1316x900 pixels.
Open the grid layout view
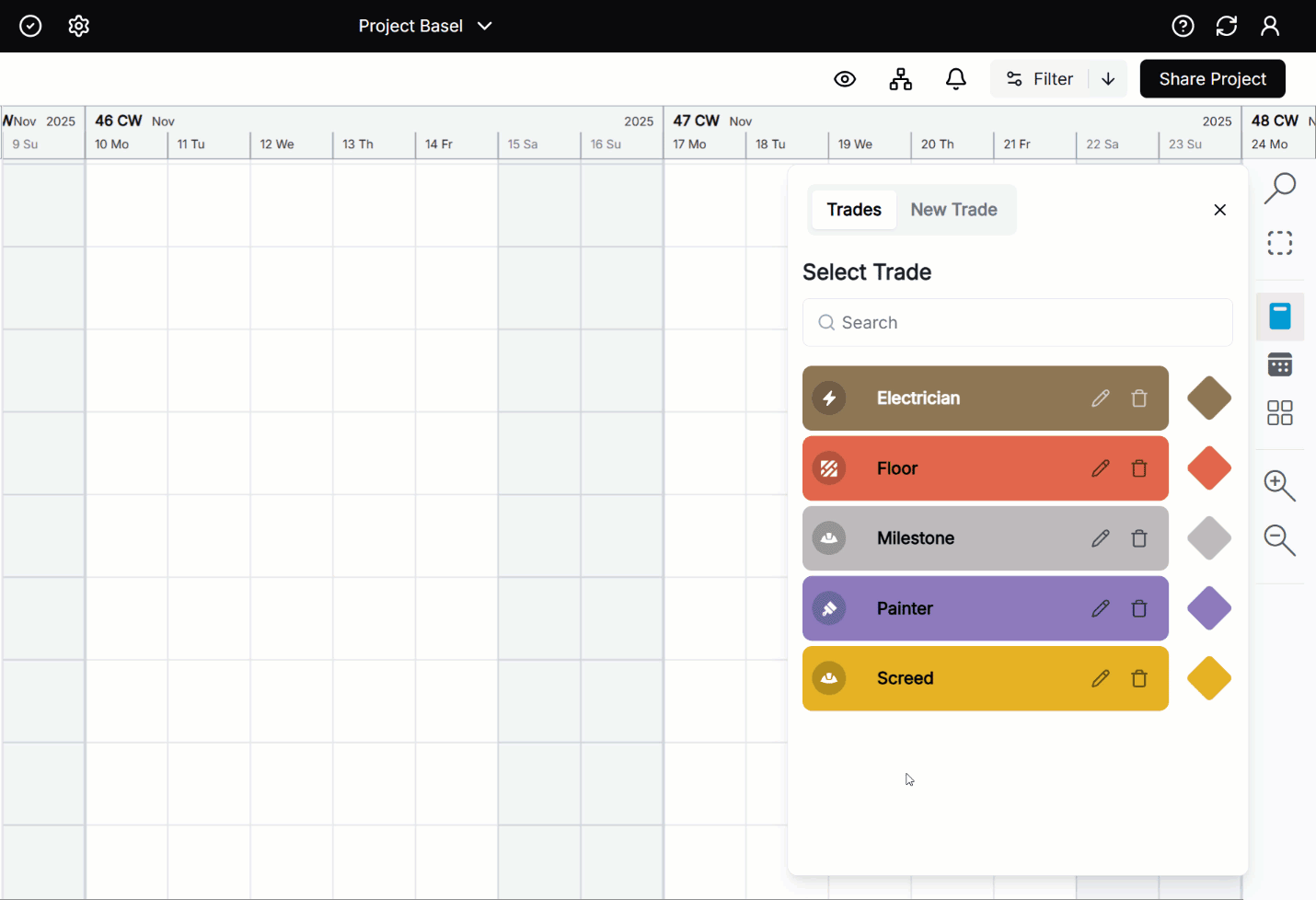pos(1280,412)
